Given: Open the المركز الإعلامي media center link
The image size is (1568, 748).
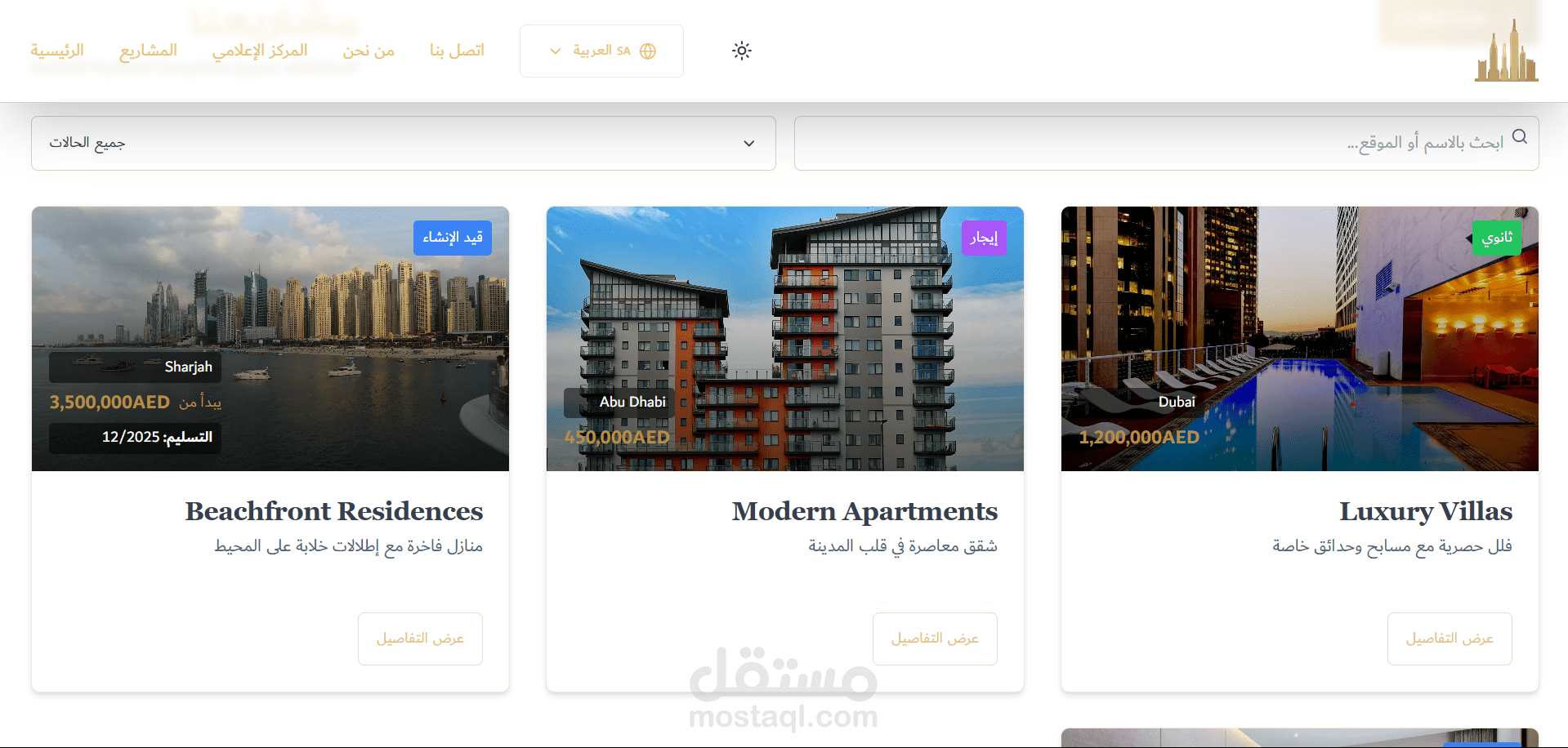Looking at the screenshot, I should point(260,51).
